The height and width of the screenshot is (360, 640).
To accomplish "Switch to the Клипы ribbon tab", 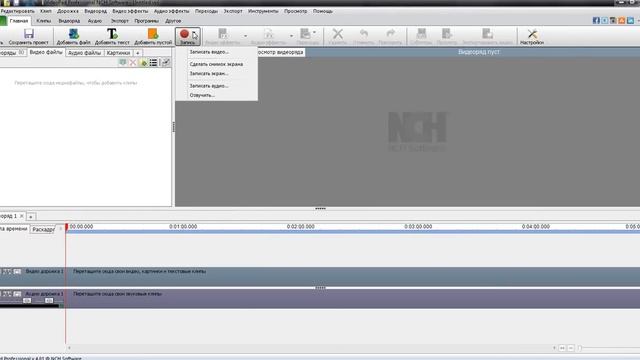I will click(44, 21).
